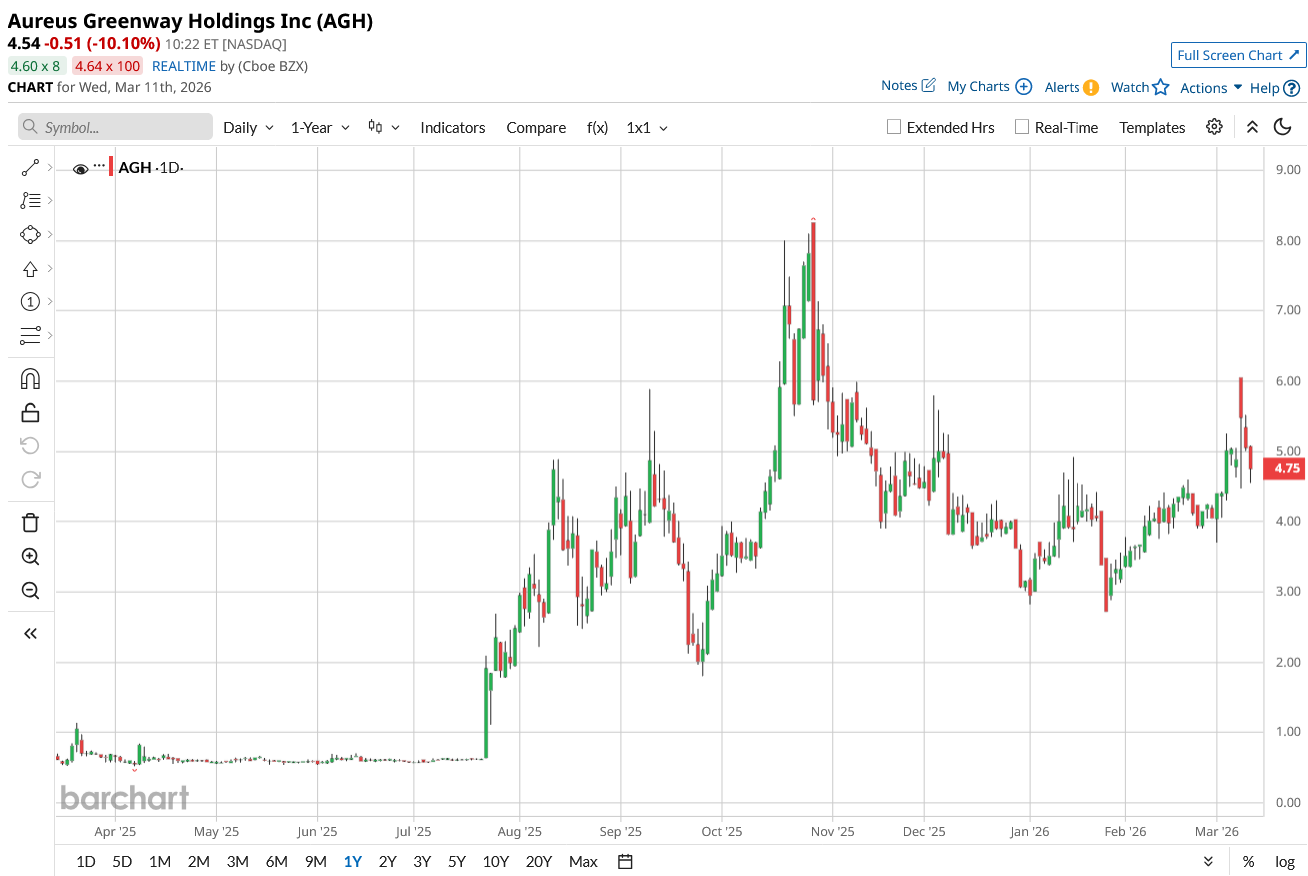Open the 1-Year period dropdown

(x=320, y=127)
